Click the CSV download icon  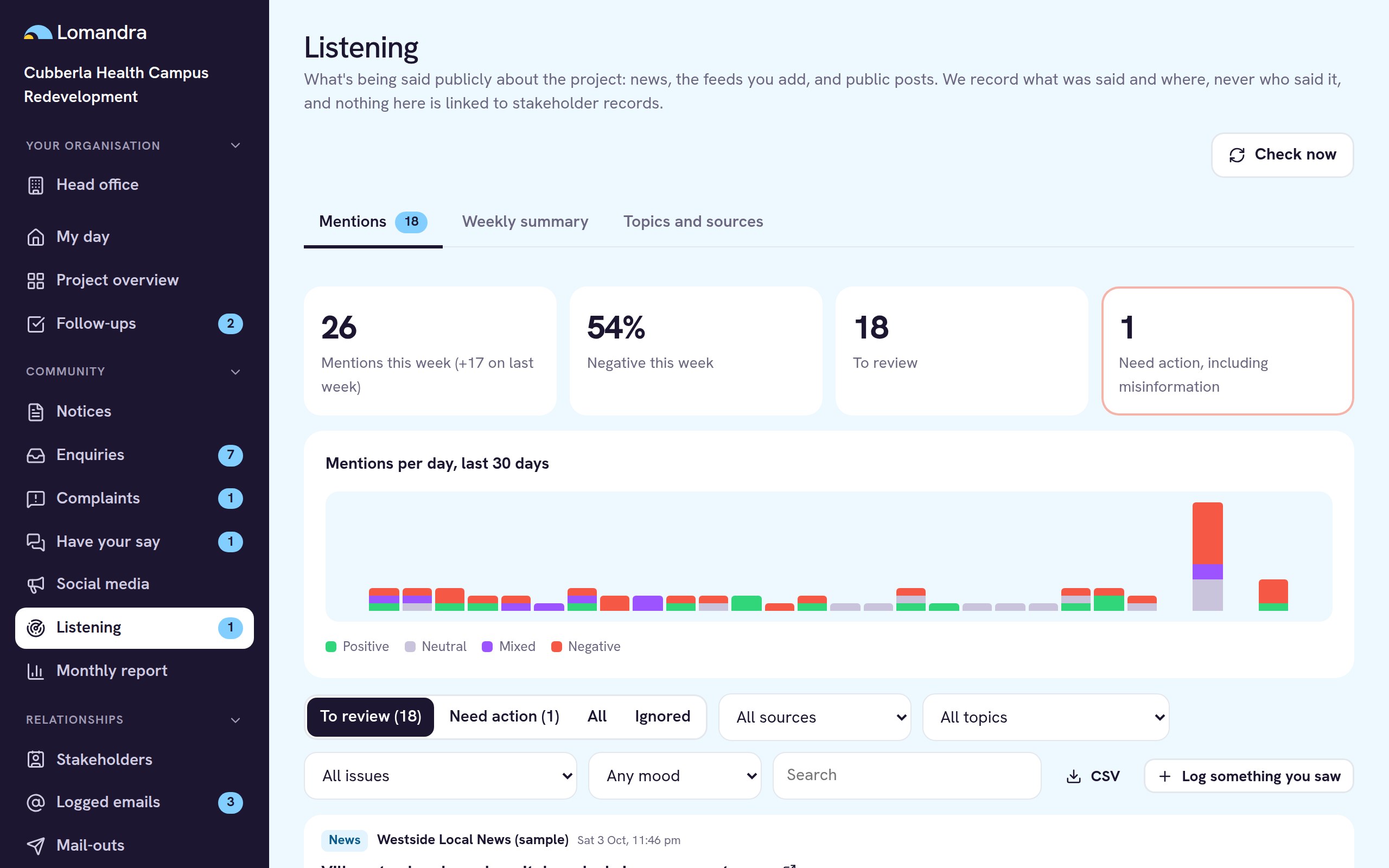pos(1073,776)
